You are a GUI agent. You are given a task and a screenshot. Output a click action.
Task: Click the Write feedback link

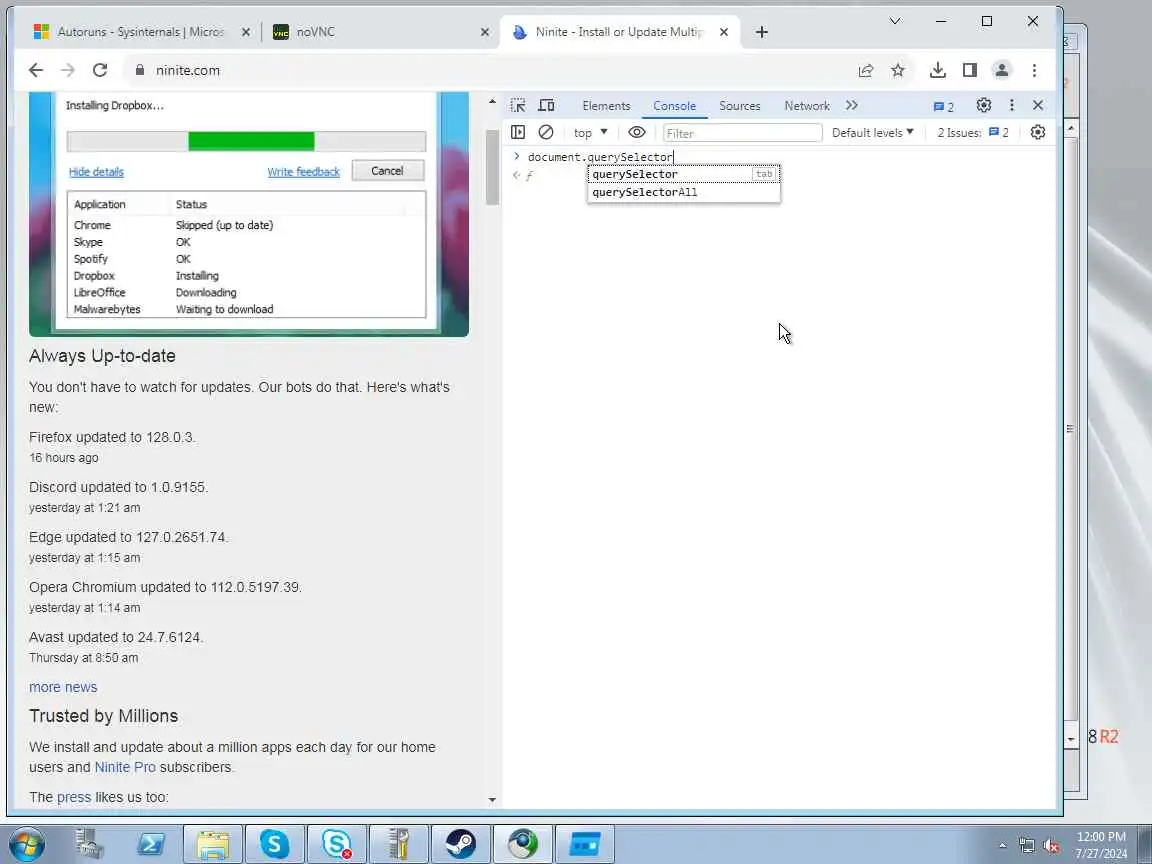tap(303, 172)
